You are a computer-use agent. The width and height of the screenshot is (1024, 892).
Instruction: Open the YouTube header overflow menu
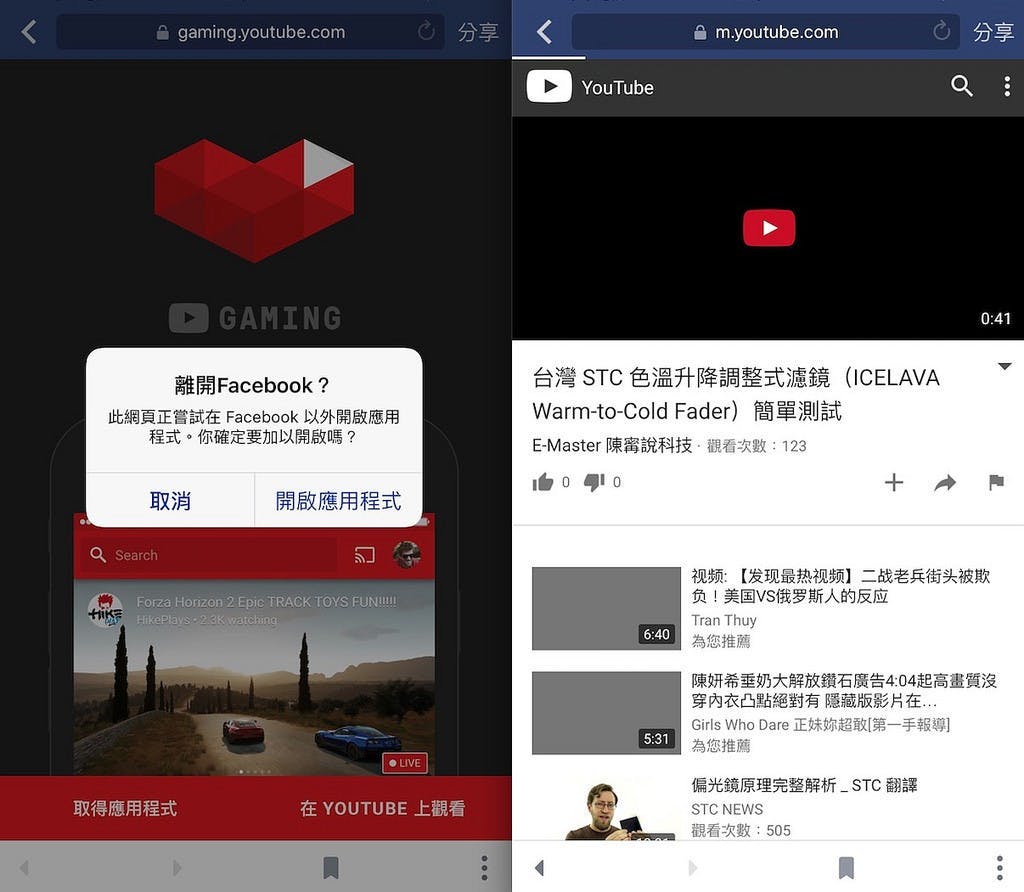1007,86
